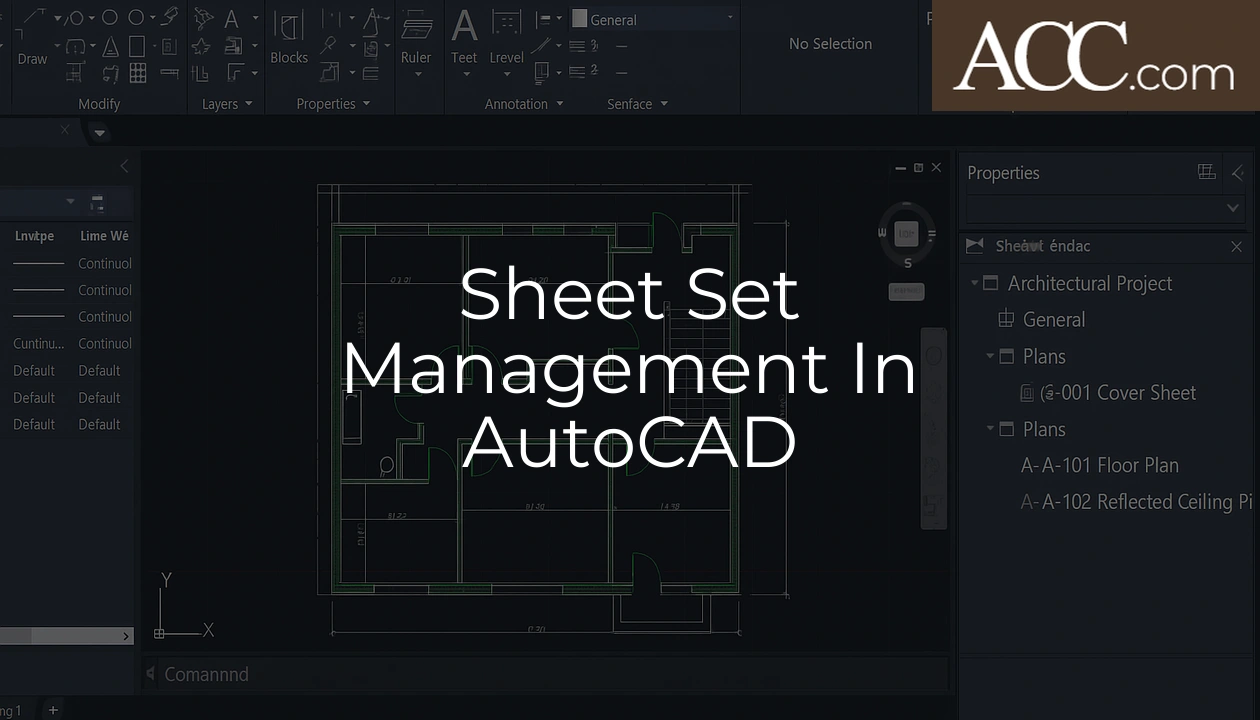Select Architectural Project in sheet set tree

click(x=1090, y=284)
